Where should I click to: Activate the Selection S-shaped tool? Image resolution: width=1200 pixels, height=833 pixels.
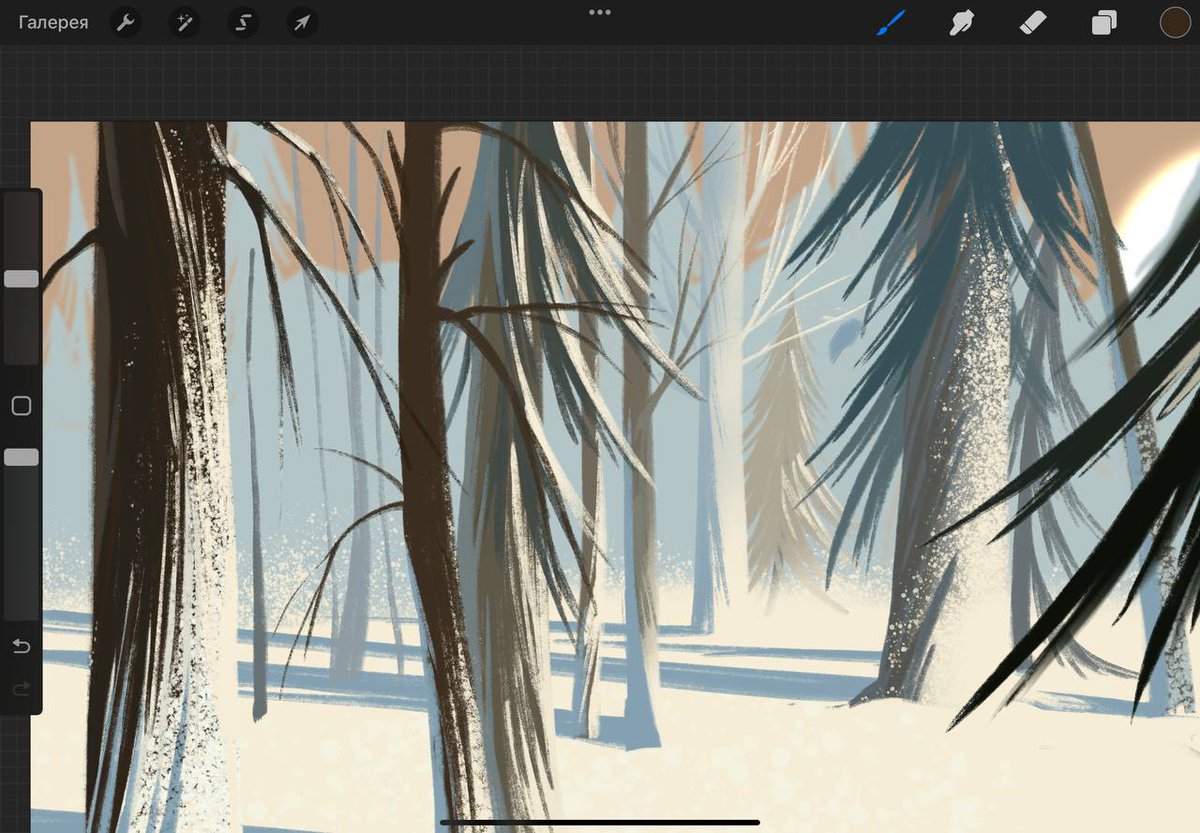tap(243, 22)
